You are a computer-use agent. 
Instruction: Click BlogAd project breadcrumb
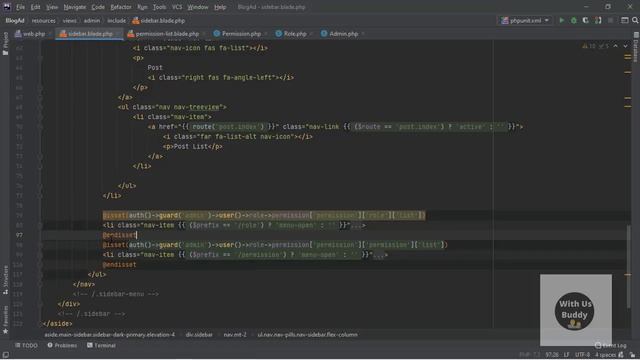click(15, 20)
